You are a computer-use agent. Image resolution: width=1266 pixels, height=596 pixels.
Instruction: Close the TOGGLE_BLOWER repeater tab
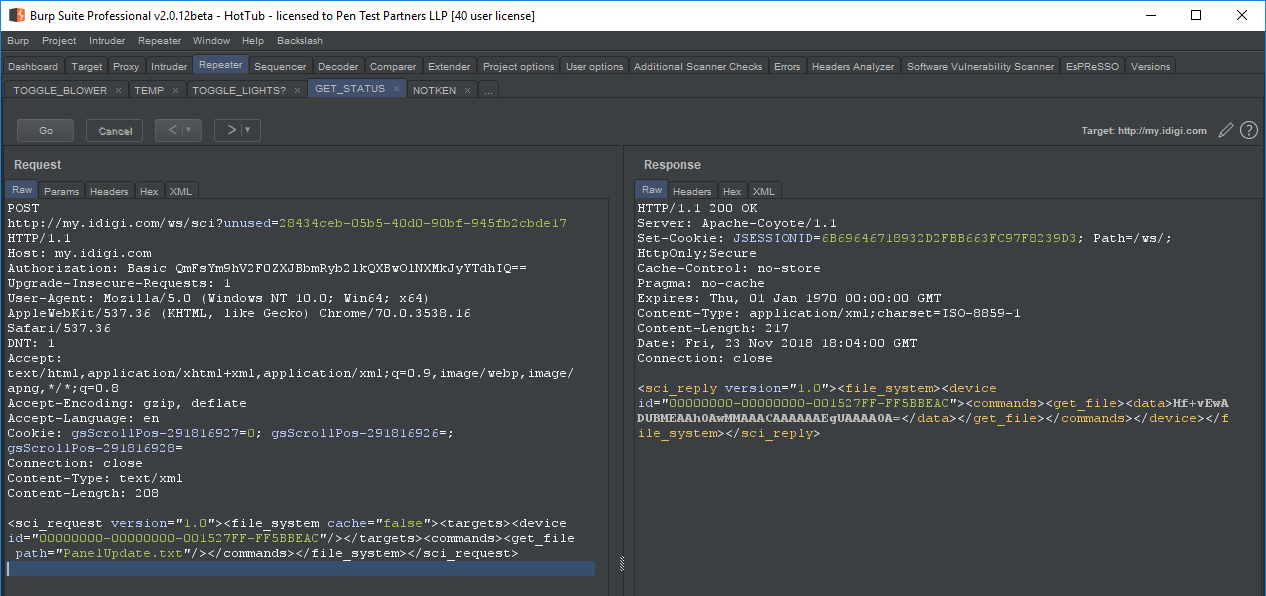118,90
